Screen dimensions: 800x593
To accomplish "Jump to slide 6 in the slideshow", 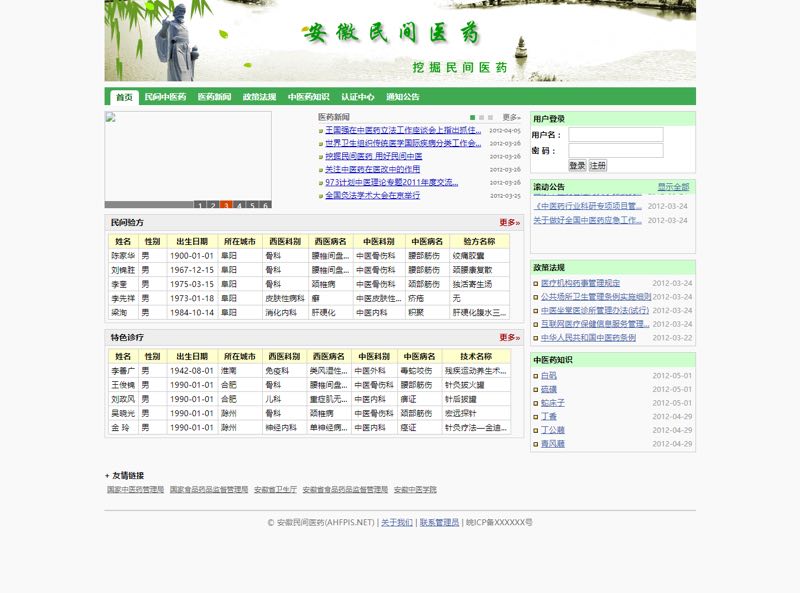I will click(265, 205).
